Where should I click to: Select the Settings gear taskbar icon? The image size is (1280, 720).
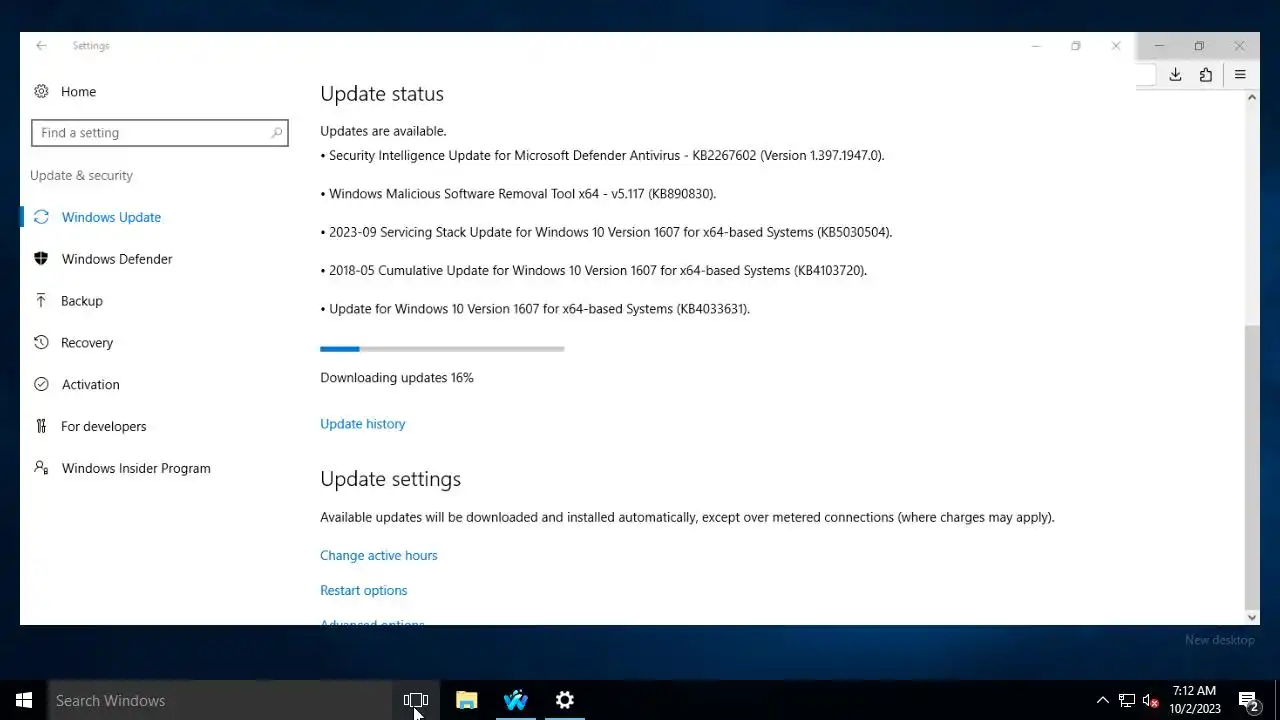click(x=565, y=700)
